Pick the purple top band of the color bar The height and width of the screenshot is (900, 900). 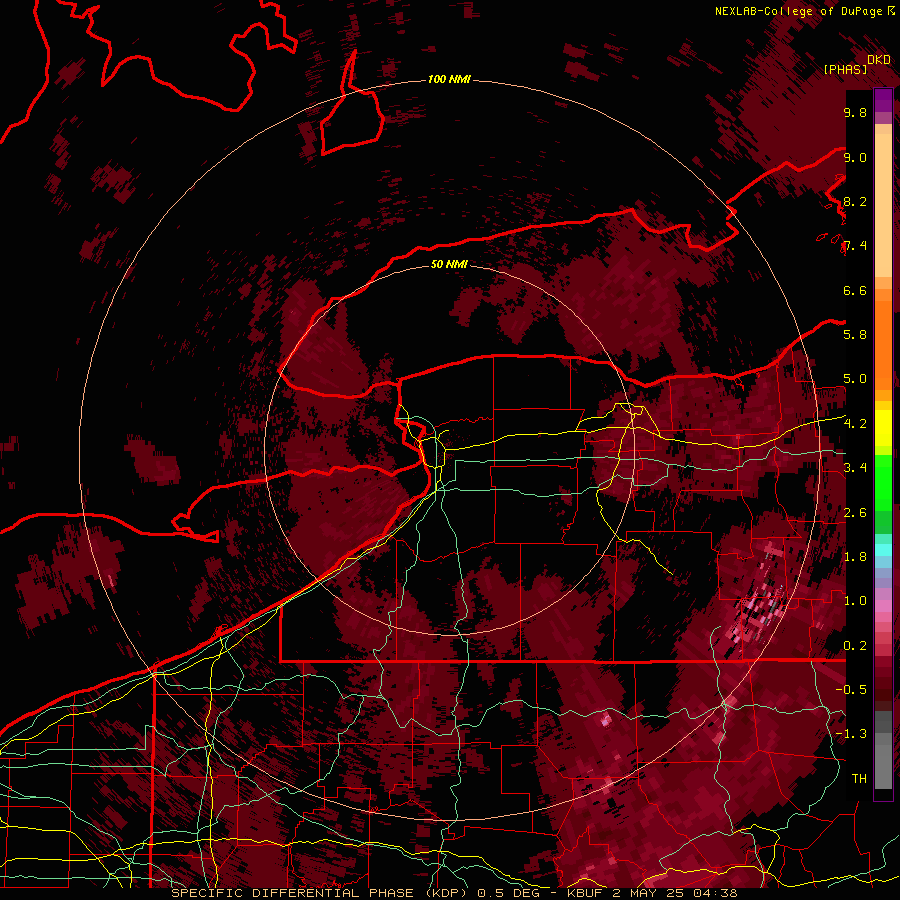[x=883, y=100]
